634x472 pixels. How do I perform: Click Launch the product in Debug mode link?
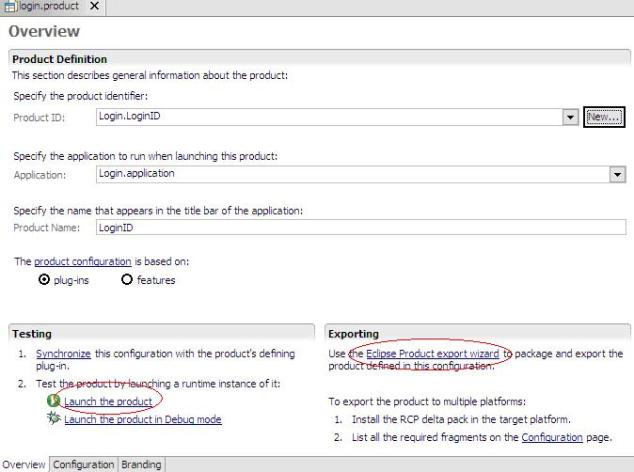143,419
